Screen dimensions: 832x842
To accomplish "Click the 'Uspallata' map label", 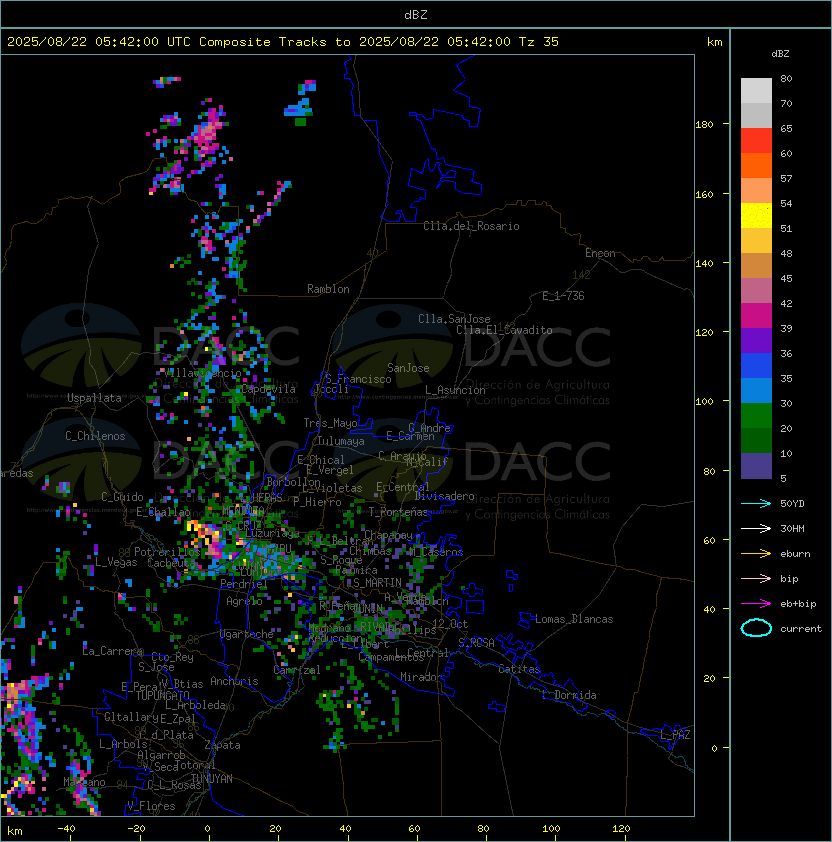I will pos(94,398).
